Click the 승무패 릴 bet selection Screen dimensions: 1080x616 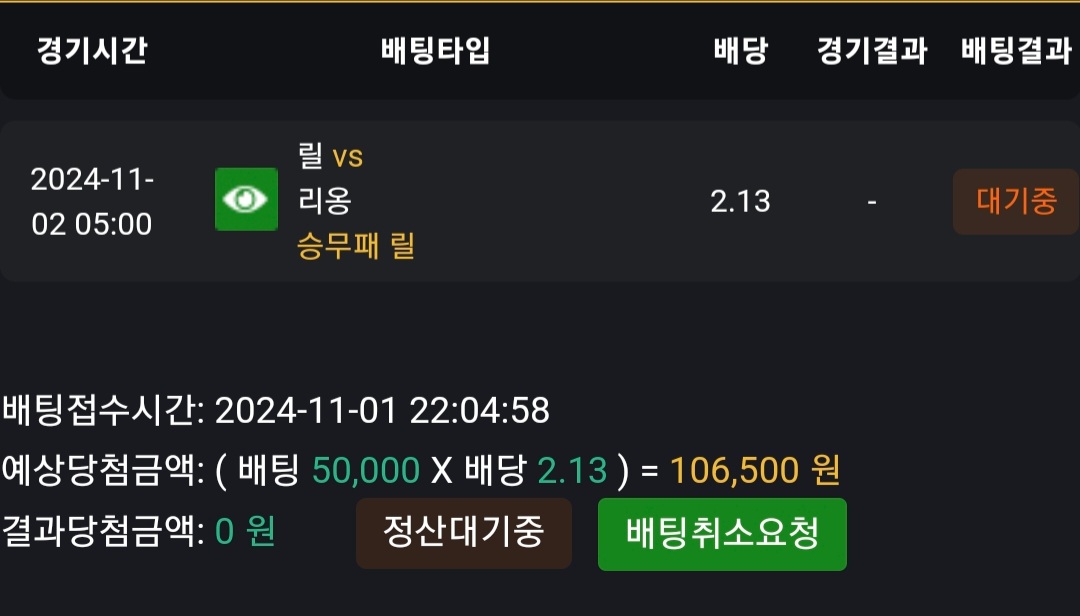click(x=356, y=245)
